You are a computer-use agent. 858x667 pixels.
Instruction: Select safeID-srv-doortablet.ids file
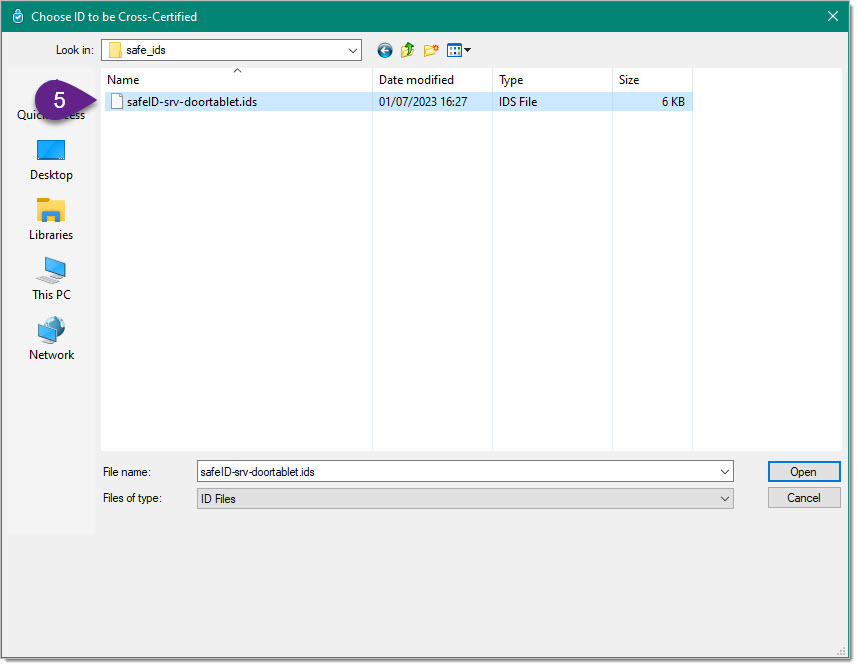(x=191, y=102)
